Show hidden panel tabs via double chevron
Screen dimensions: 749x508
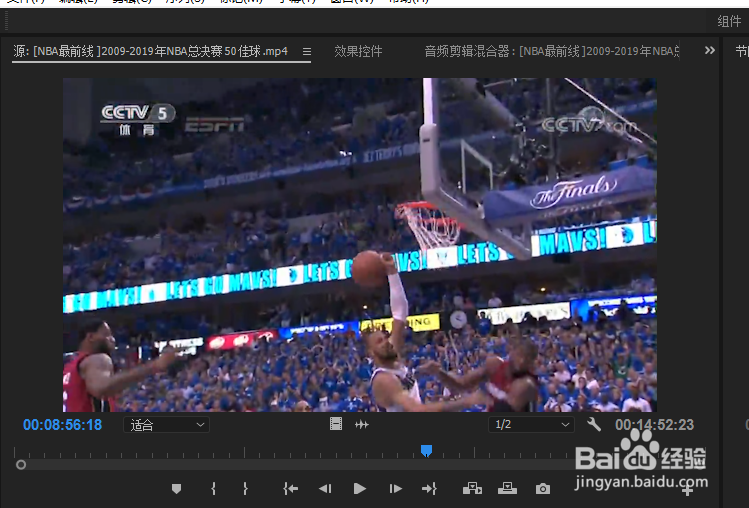pos(710,50)
